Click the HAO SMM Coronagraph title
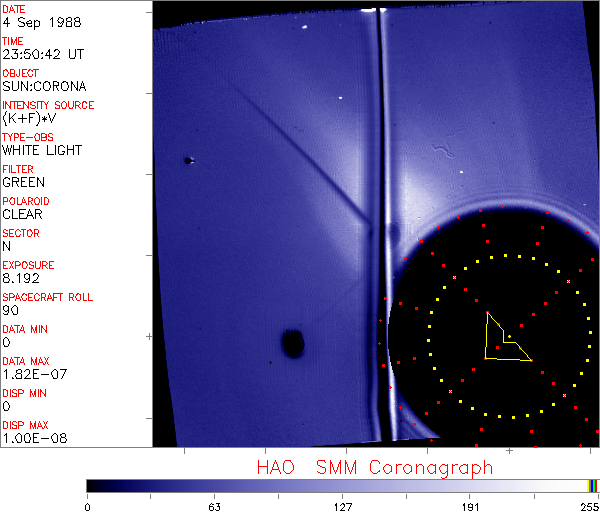This screenshot has width=600, height=512. pyautogui.click(x=375, y=467)
